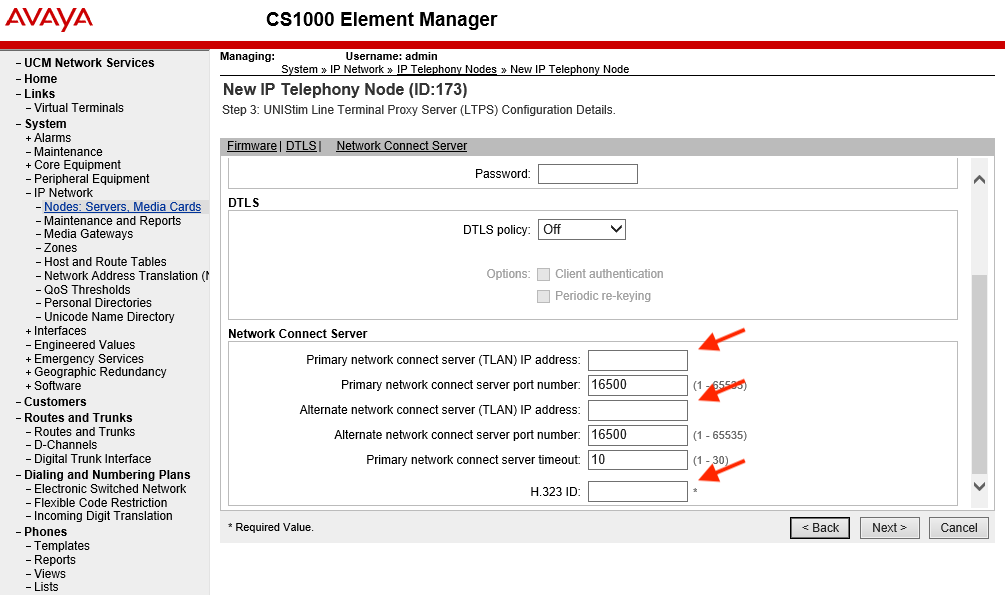Viewport: 1005px width, 595px height.
Task: Focus Primary network connect server IP field
Action: pyautogui.click(x=638, y=360)
